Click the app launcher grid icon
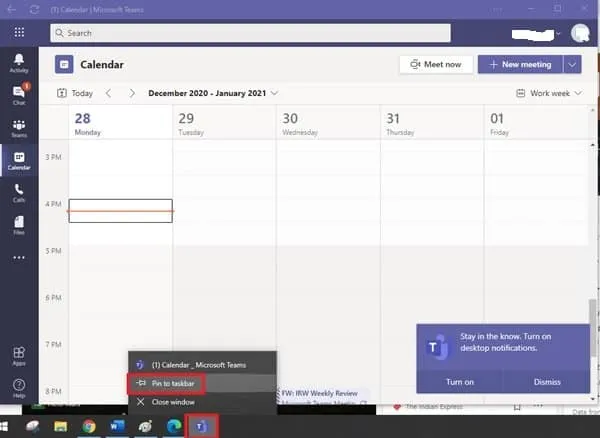Viewport: 600px width, 438px height. (18, 32)
